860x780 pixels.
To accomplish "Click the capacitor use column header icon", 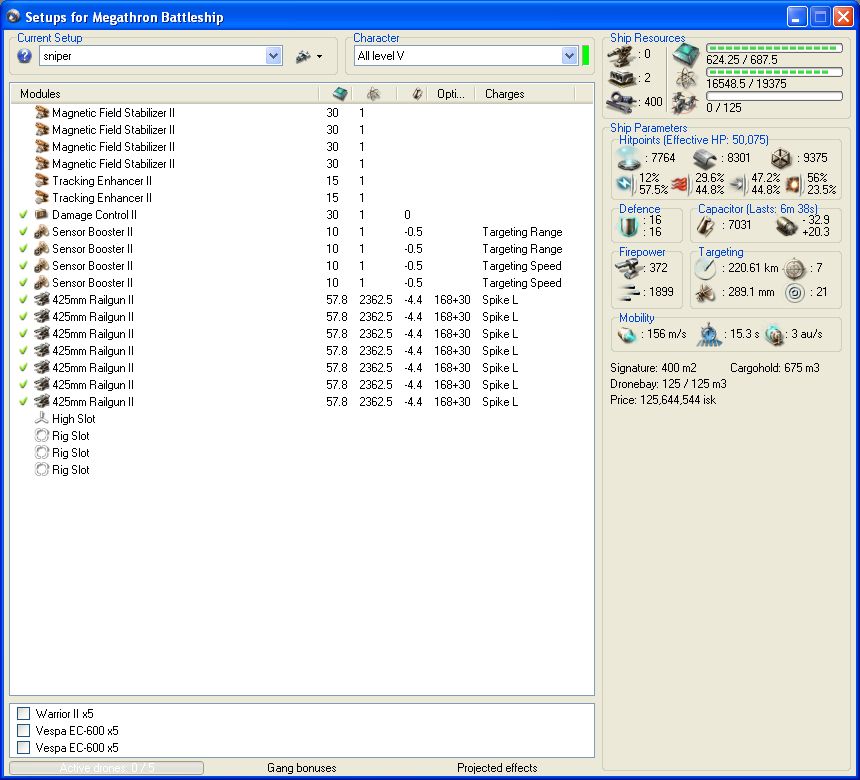I will 417,94.
